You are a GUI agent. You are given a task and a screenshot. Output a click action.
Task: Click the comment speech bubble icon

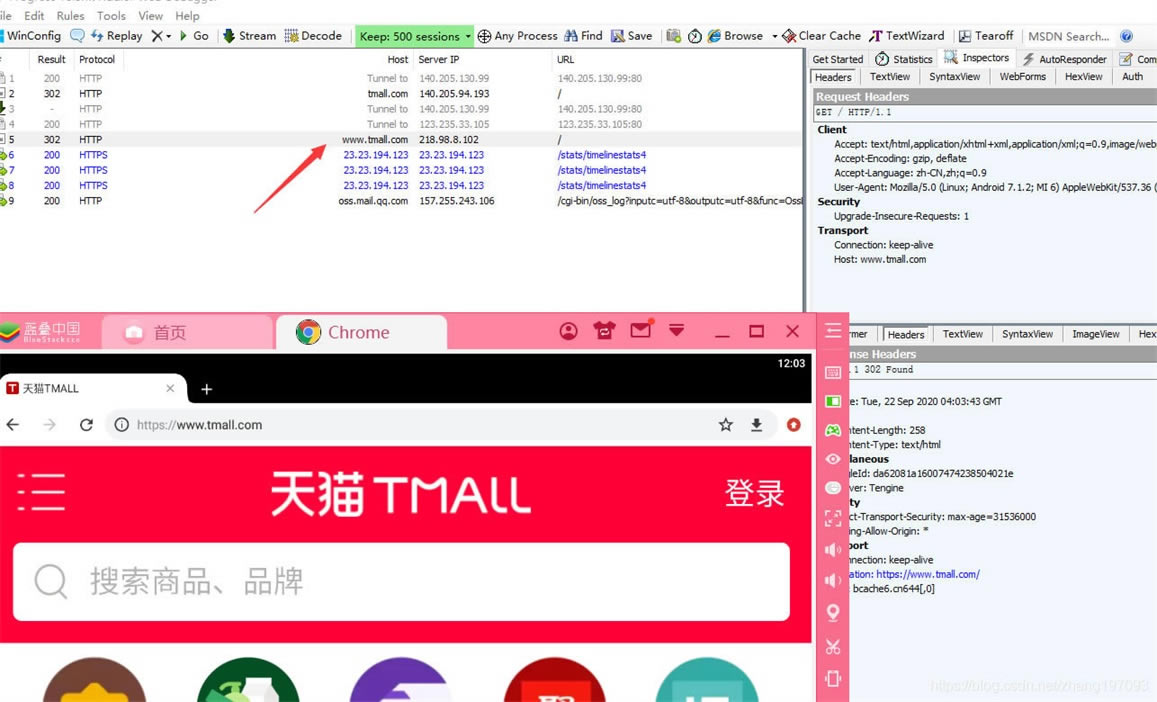pos(77,35)
